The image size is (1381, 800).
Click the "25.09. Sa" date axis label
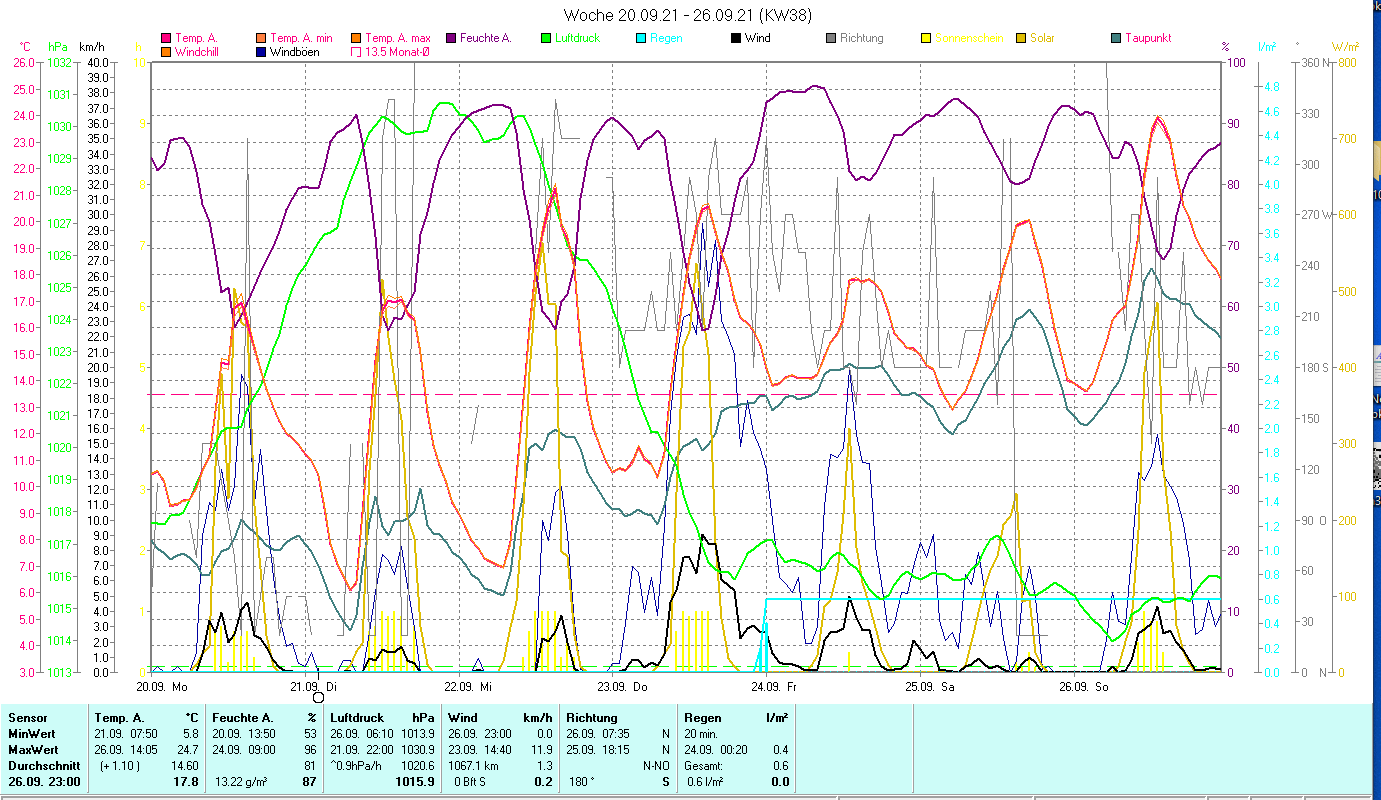[x=929, y=687]
